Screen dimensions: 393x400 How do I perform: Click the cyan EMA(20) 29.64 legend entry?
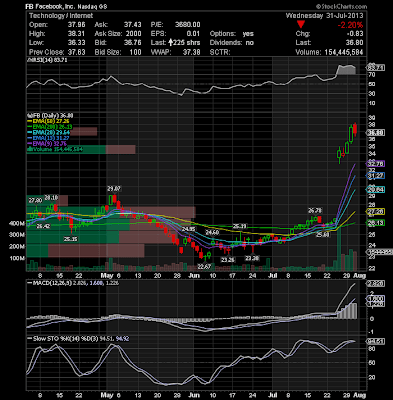pyautogui.click(x=48, y=133)
